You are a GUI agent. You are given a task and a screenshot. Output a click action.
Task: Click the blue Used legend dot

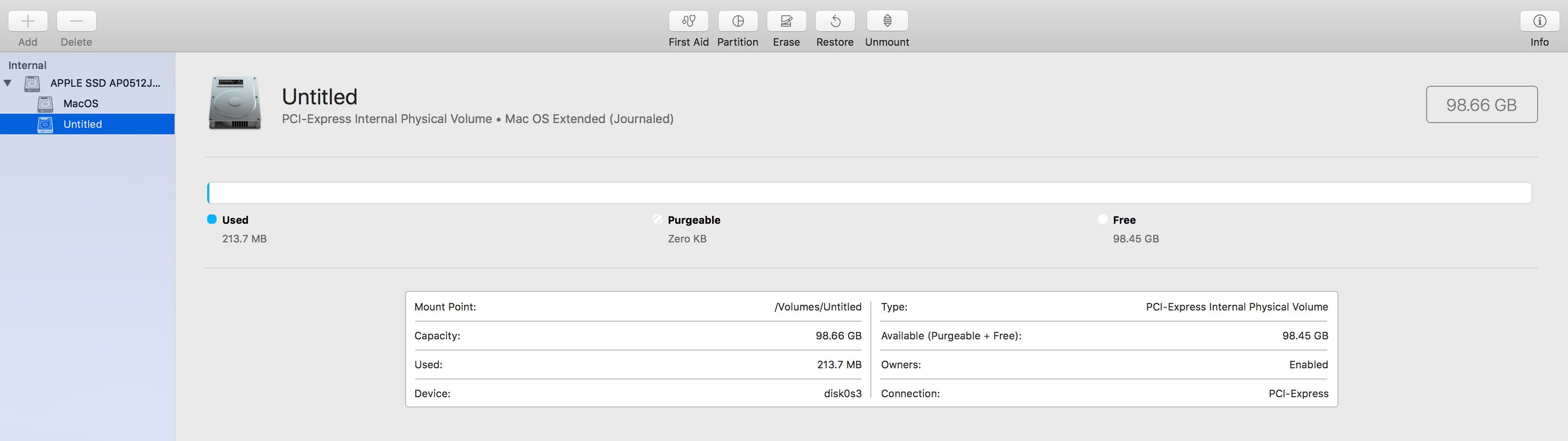coord(212,220)
